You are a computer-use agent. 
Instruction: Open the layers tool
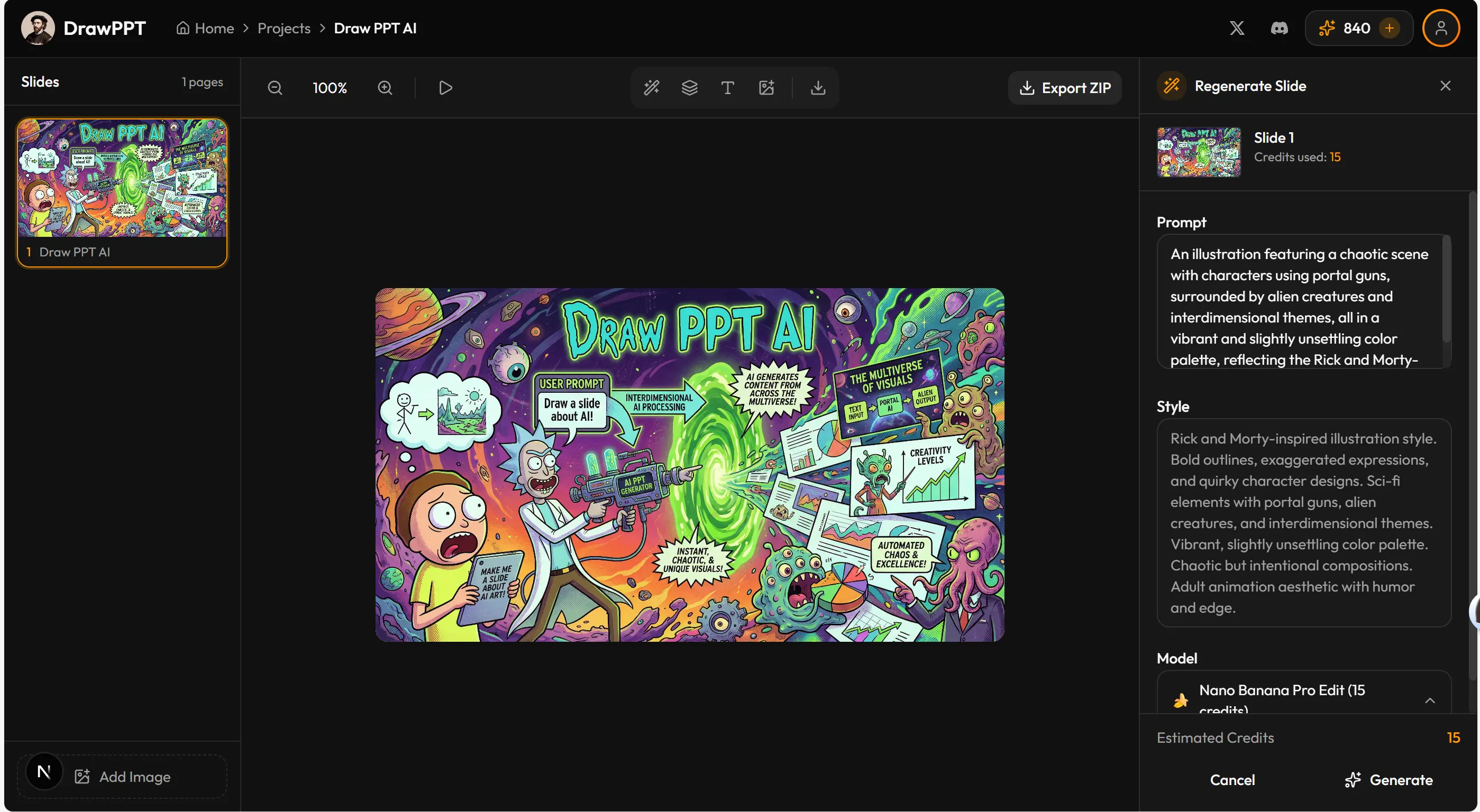(x=689, y=88)
